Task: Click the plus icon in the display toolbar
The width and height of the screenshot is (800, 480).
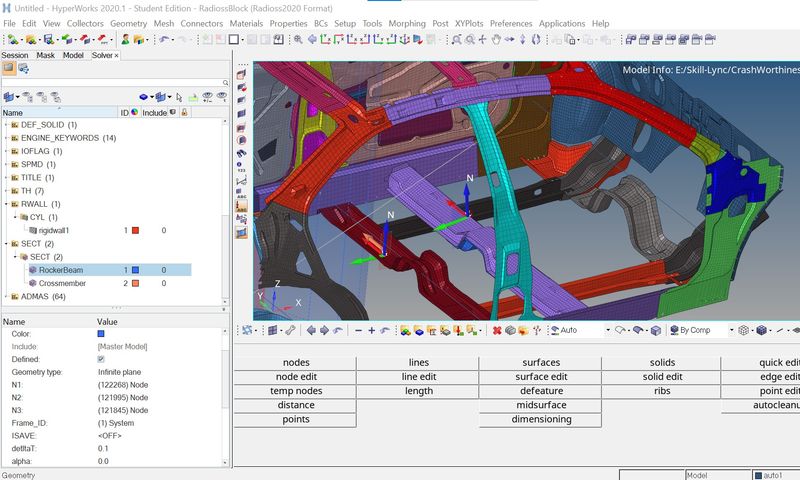Action: click(371, 331)
